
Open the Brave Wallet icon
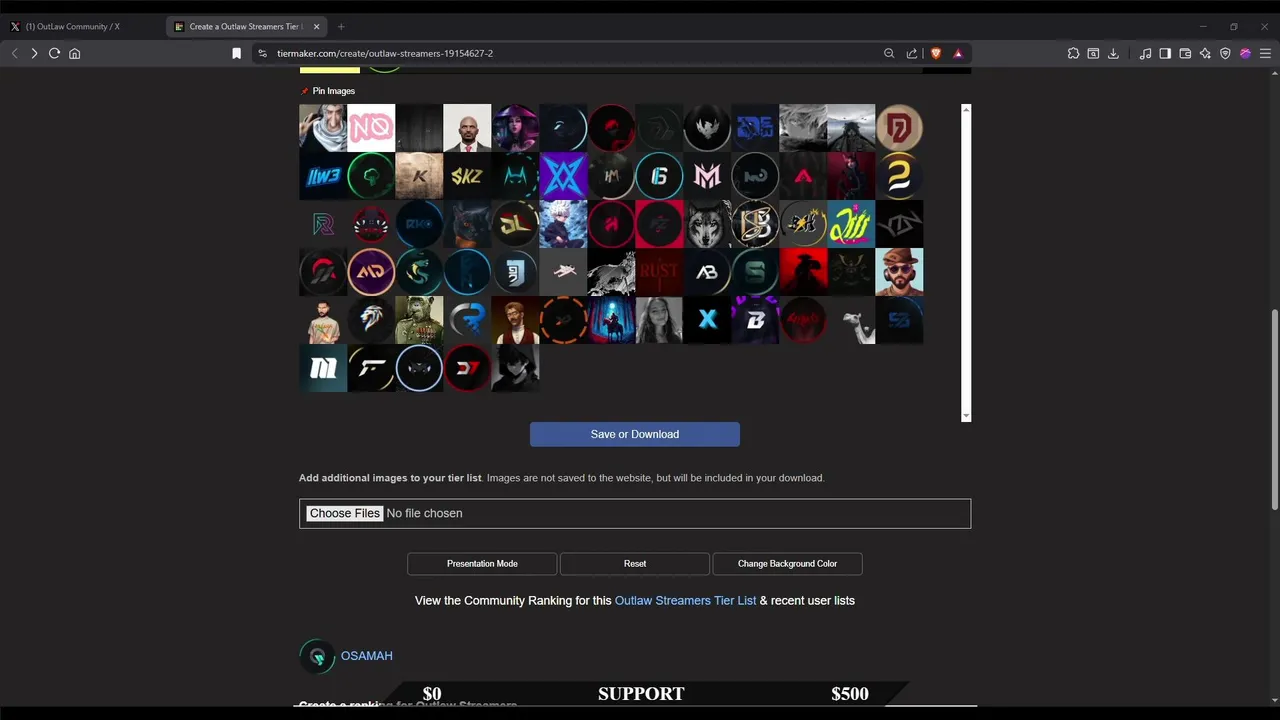1185,53
